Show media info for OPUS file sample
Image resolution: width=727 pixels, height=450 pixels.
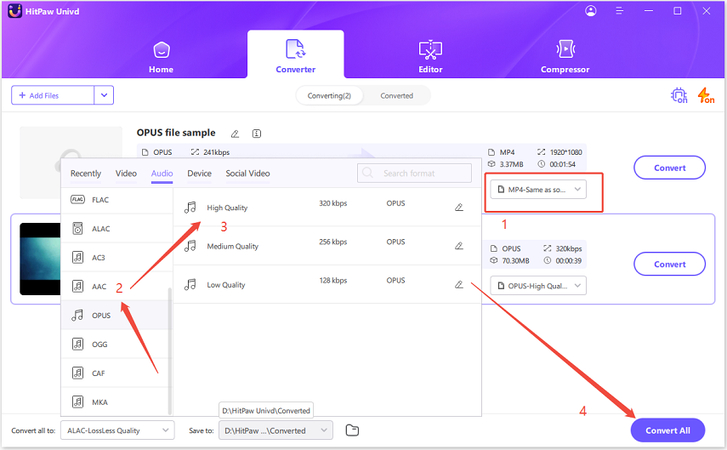tap(256, 134)
